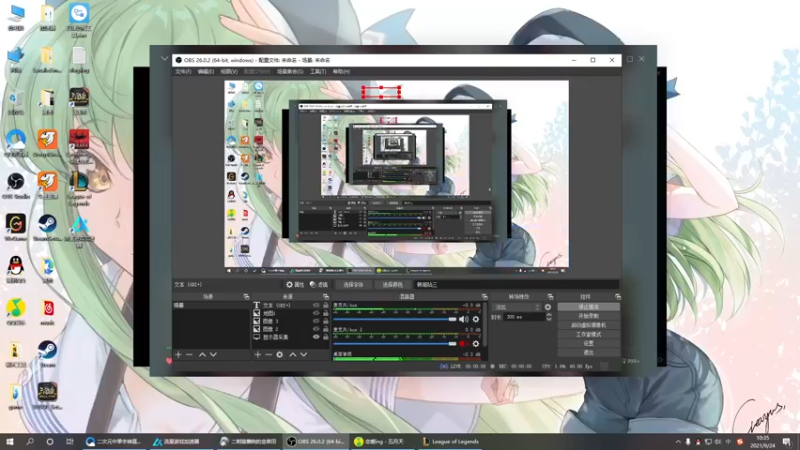Select the 显示器采集 source row

click(x=291, y=337)
